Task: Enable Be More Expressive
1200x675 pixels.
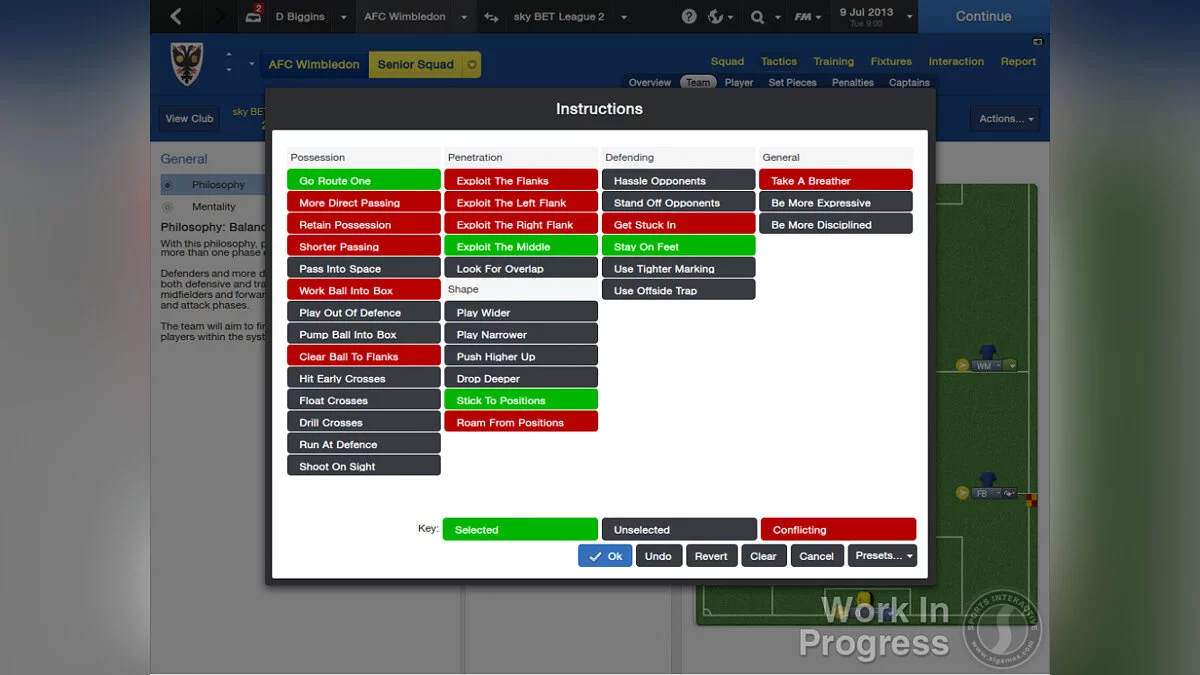Action: click(836, 202)
